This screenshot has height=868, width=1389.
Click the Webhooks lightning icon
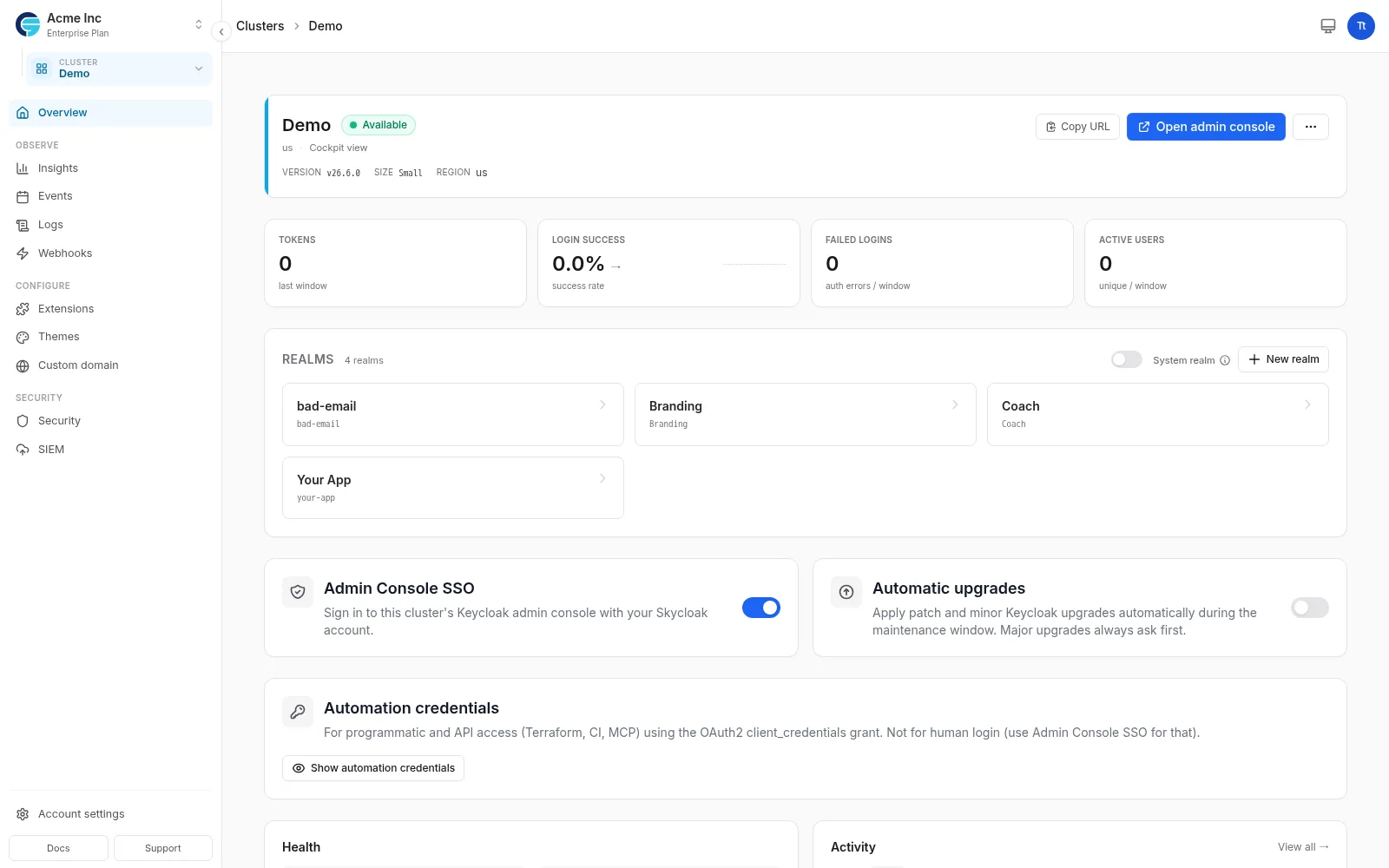pos(23,253)
